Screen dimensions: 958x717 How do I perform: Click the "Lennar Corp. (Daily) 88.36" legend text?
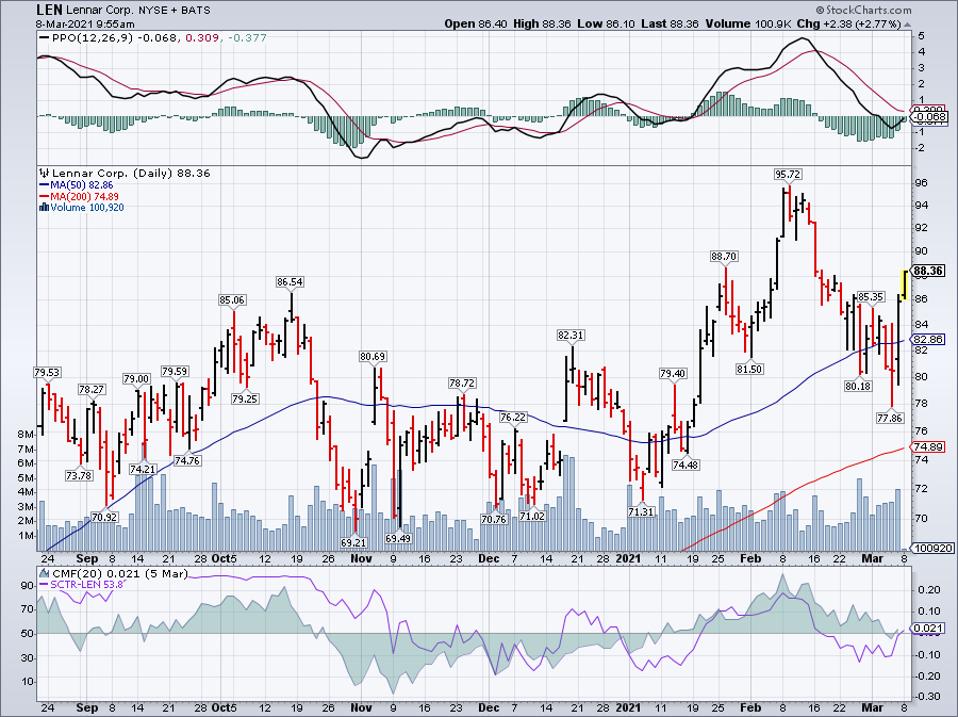(x=131, y=173)
